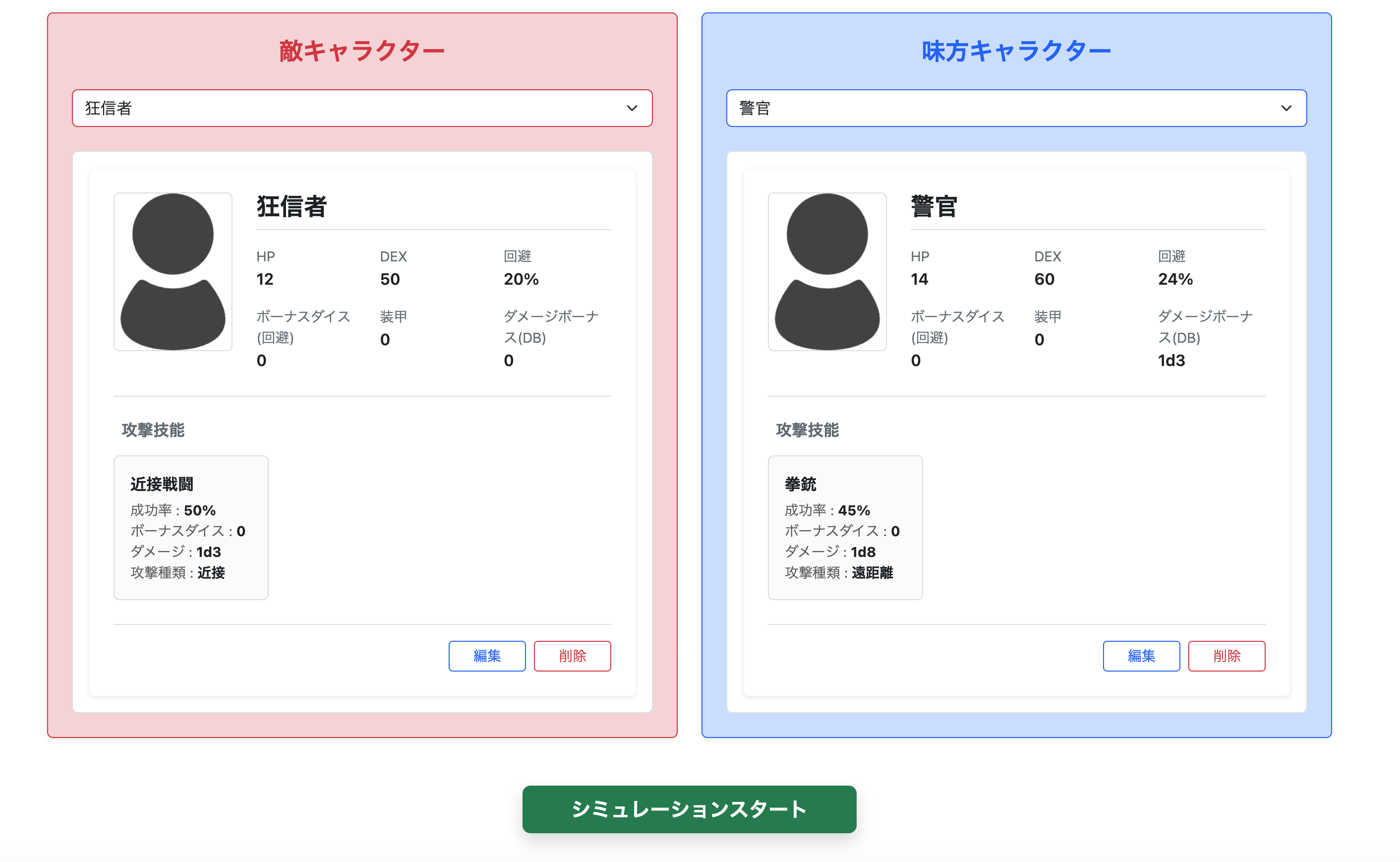
Task: Click the 狂信者 character name heading
Action: pyautogui.click(x=292, y=207)
